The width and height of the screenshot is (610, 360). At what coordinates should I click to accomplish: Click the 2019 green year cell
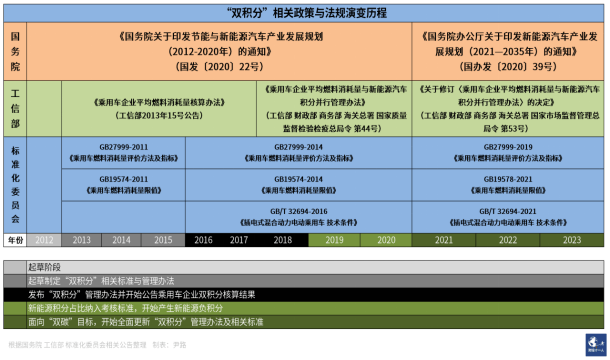click(335, 240)
